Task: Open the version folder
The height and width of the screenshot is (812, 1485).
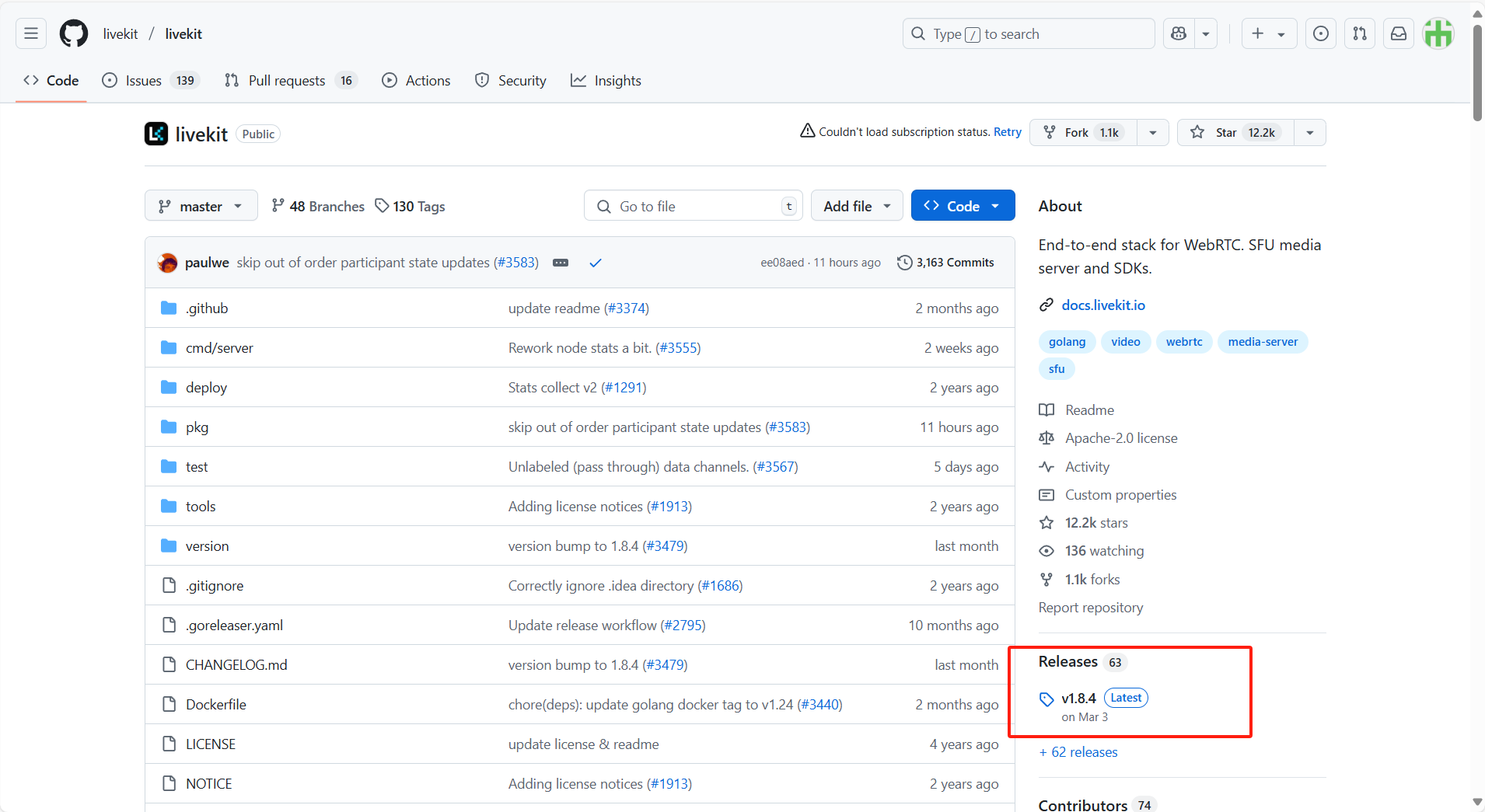Action: [207, 546]
